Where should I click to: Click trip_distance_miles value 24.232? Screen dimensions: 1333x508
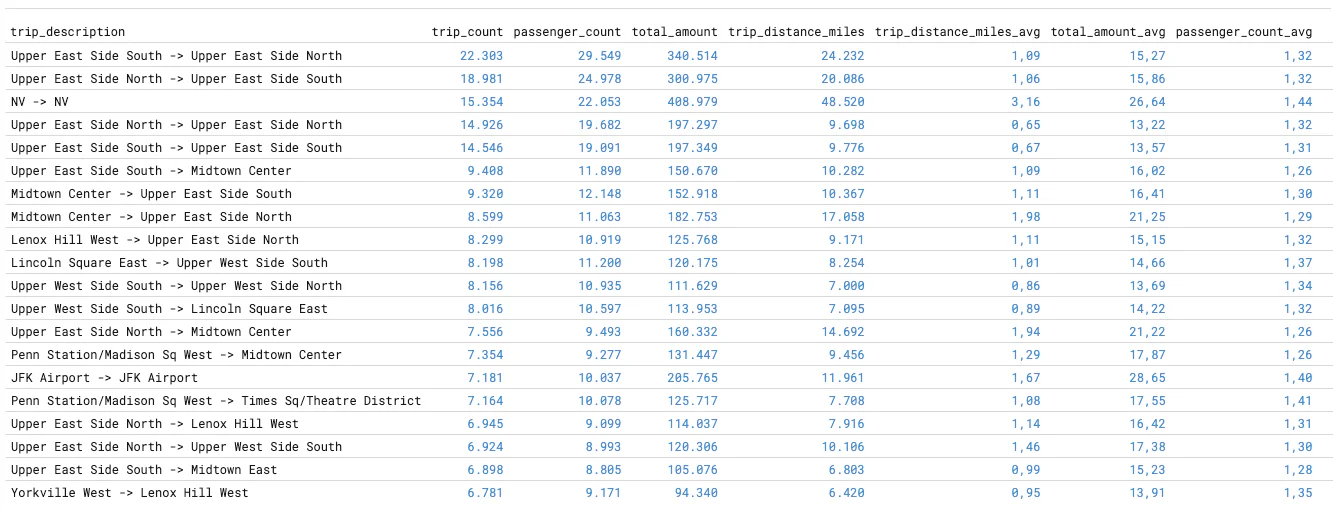point(843,56)
